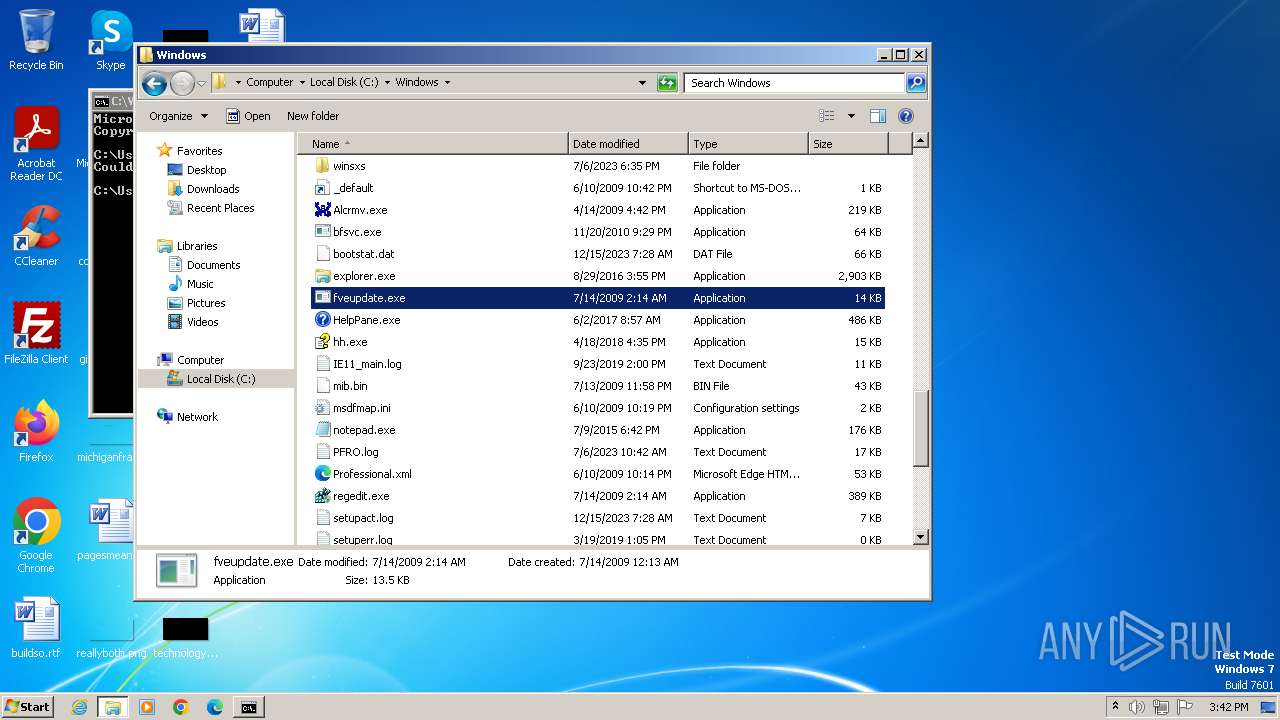The width and height of the screenshot is (1280, 720).
Task: Select the winsxs folder icon
Action: point(322,166)
